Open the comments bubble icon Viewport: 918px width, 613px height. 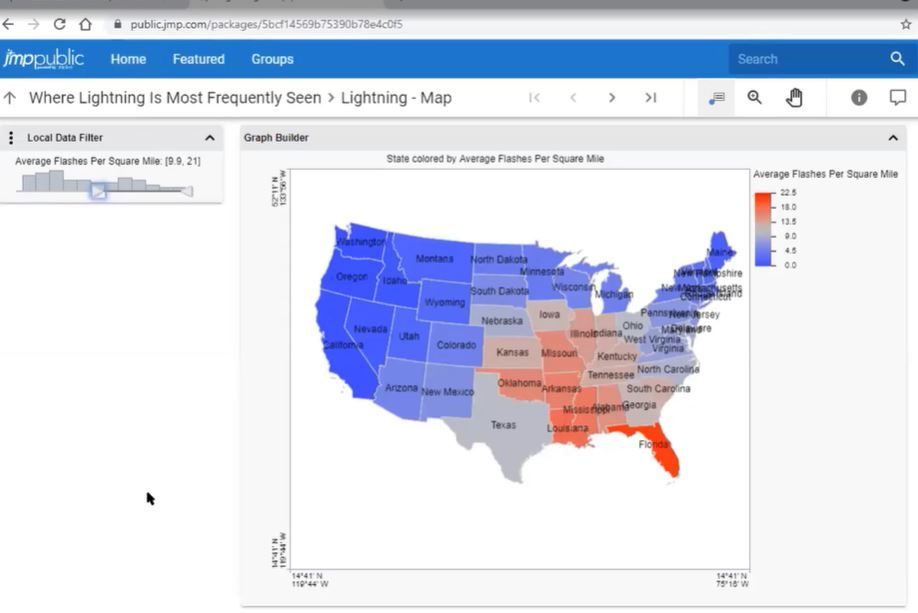tap(900, 97)
